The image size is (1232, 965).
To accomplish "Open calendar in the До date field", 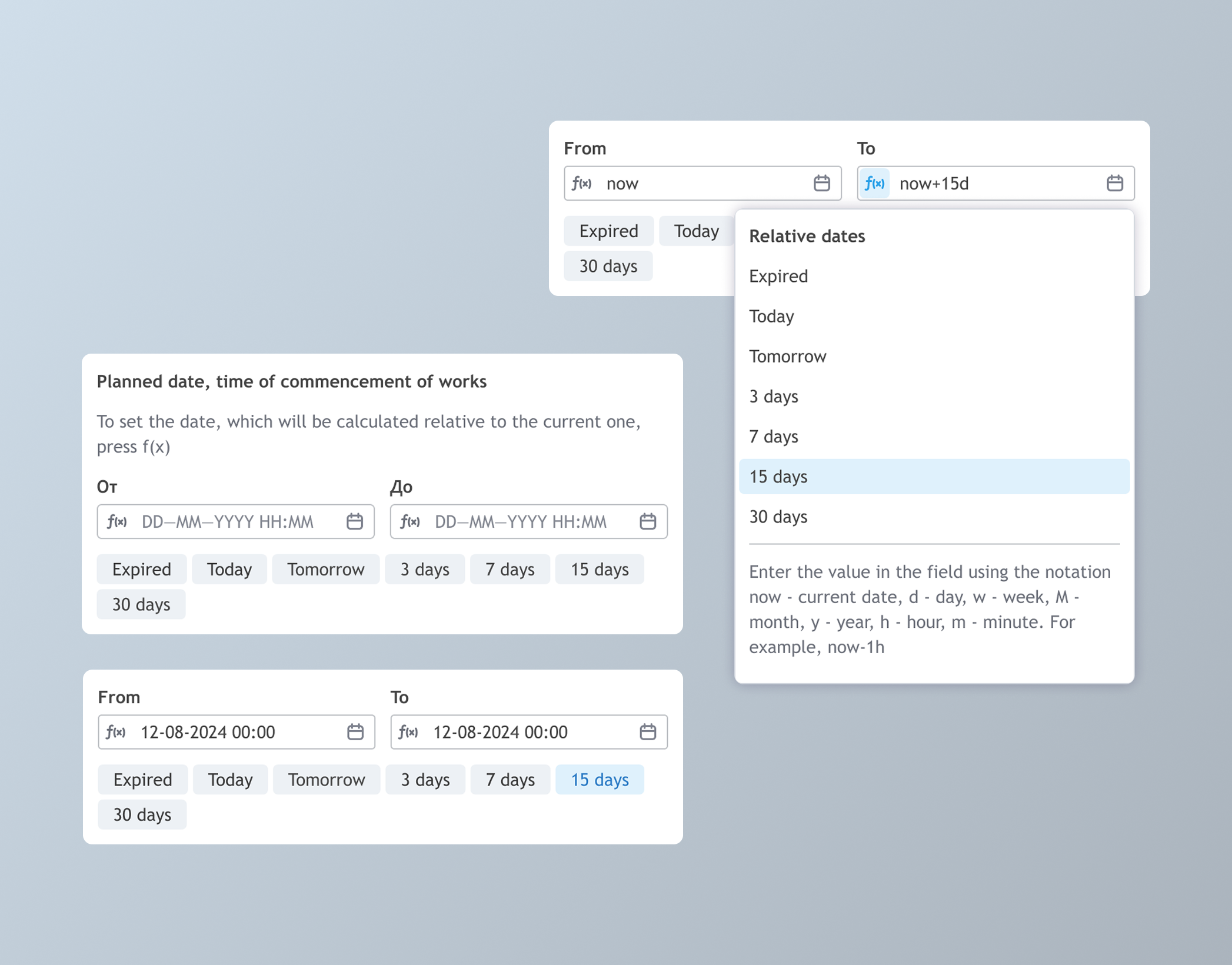I will (x=648, y=522).
